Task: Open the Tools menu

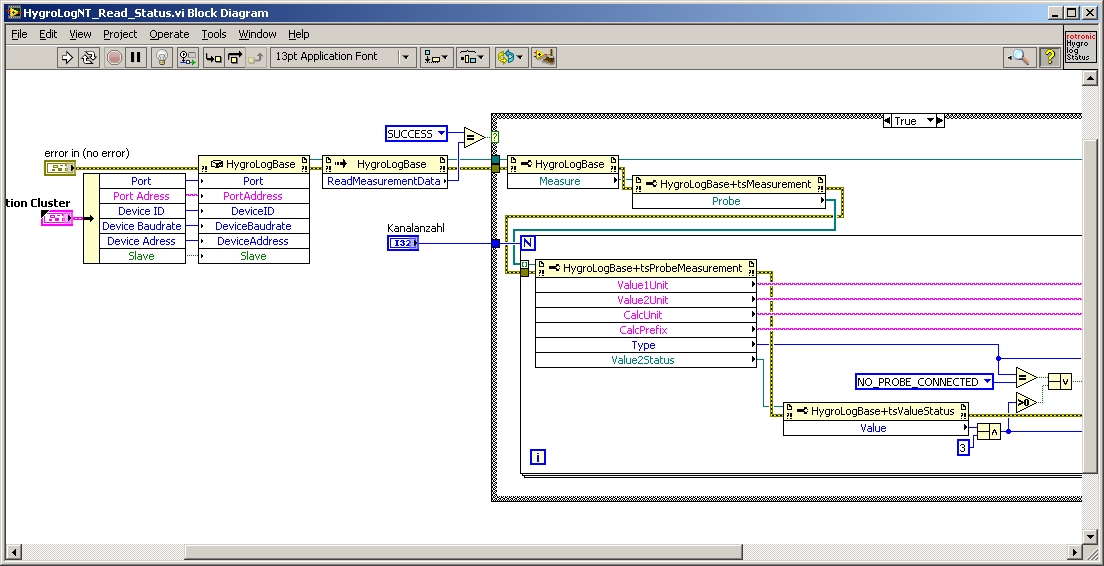Action: click(214, 34)
